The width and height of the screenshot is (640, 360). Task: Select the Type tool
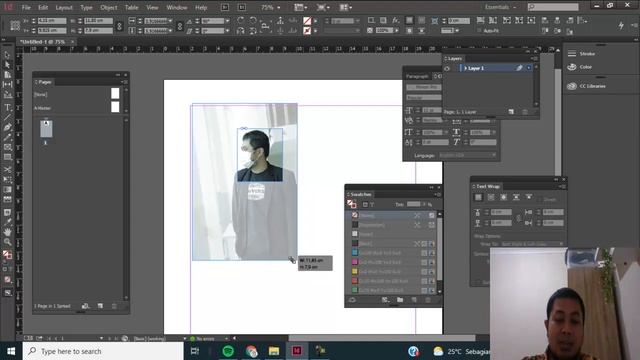coord(7,107)
